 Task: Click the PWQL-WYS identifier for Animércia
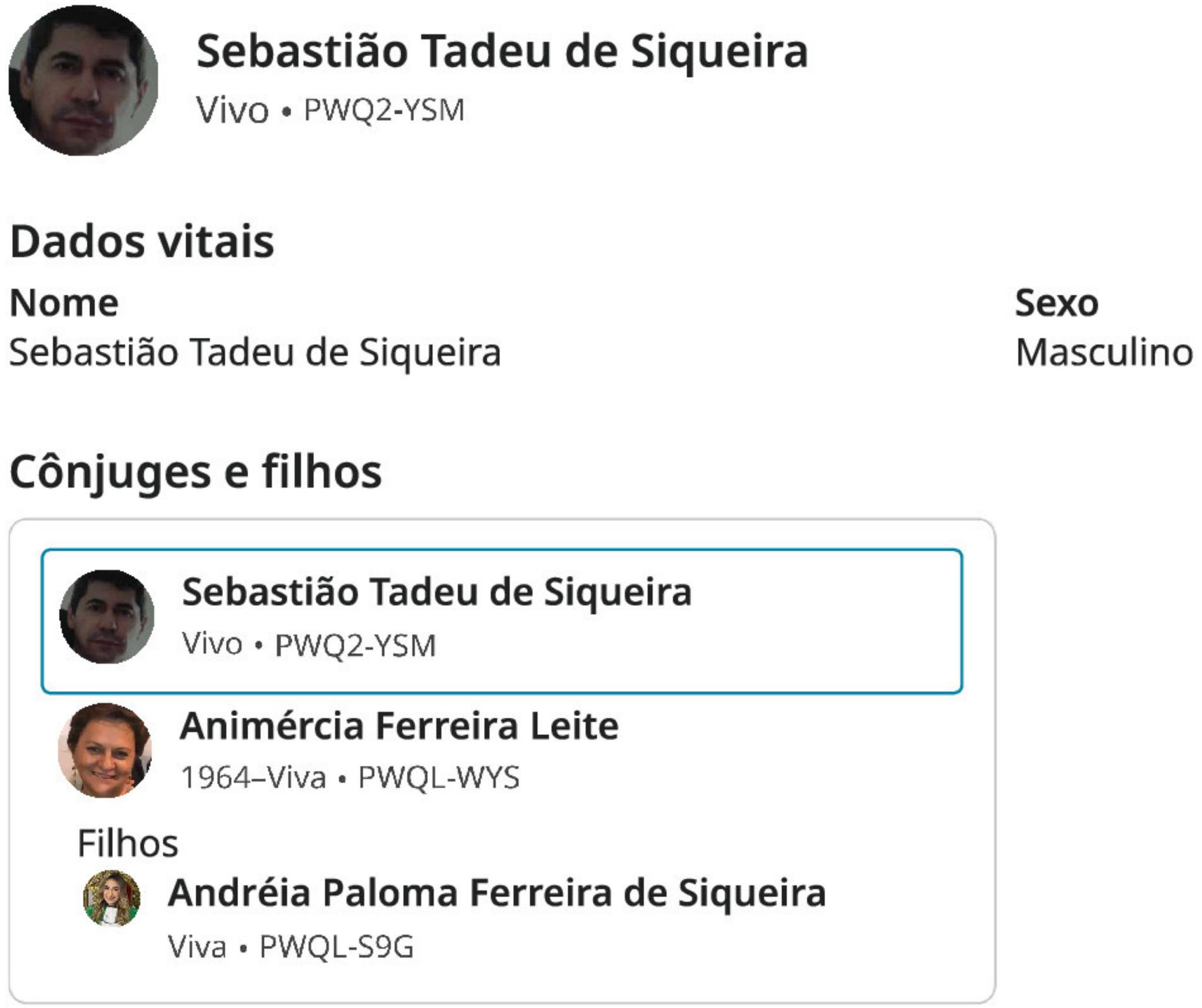[x=439, y=777]
